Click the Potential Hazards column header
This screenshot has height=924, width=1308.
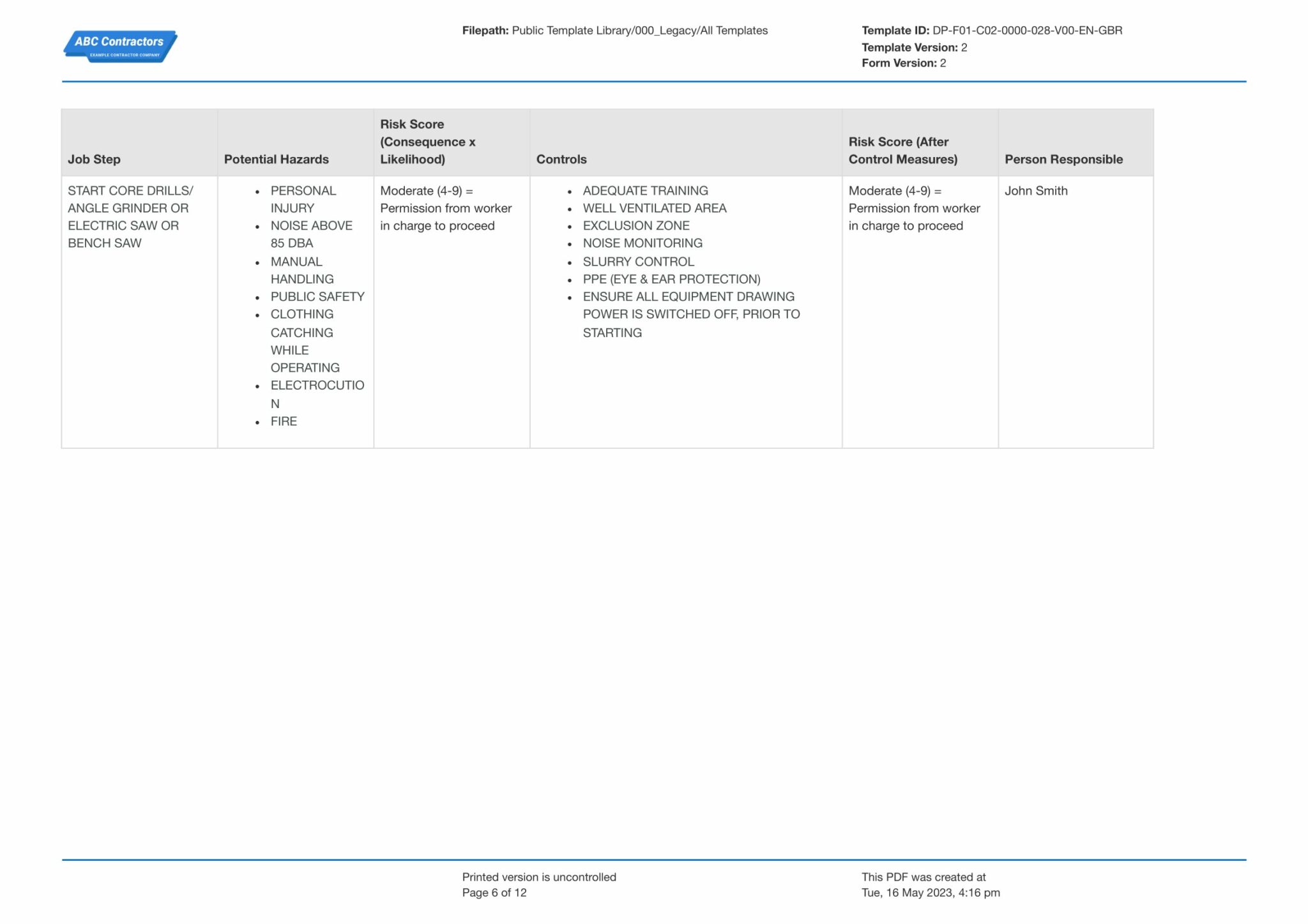tap(276, 159)
